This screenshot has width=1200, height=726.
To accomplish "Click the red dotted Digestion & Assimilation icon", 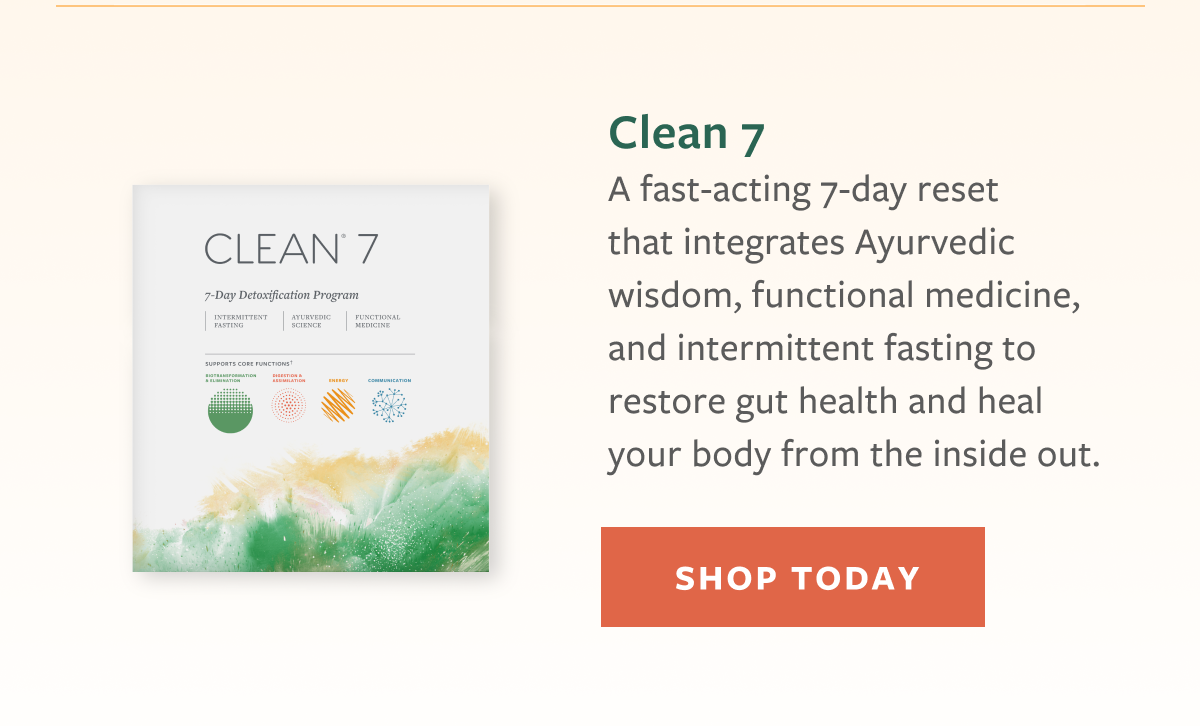I will (288, 405).
